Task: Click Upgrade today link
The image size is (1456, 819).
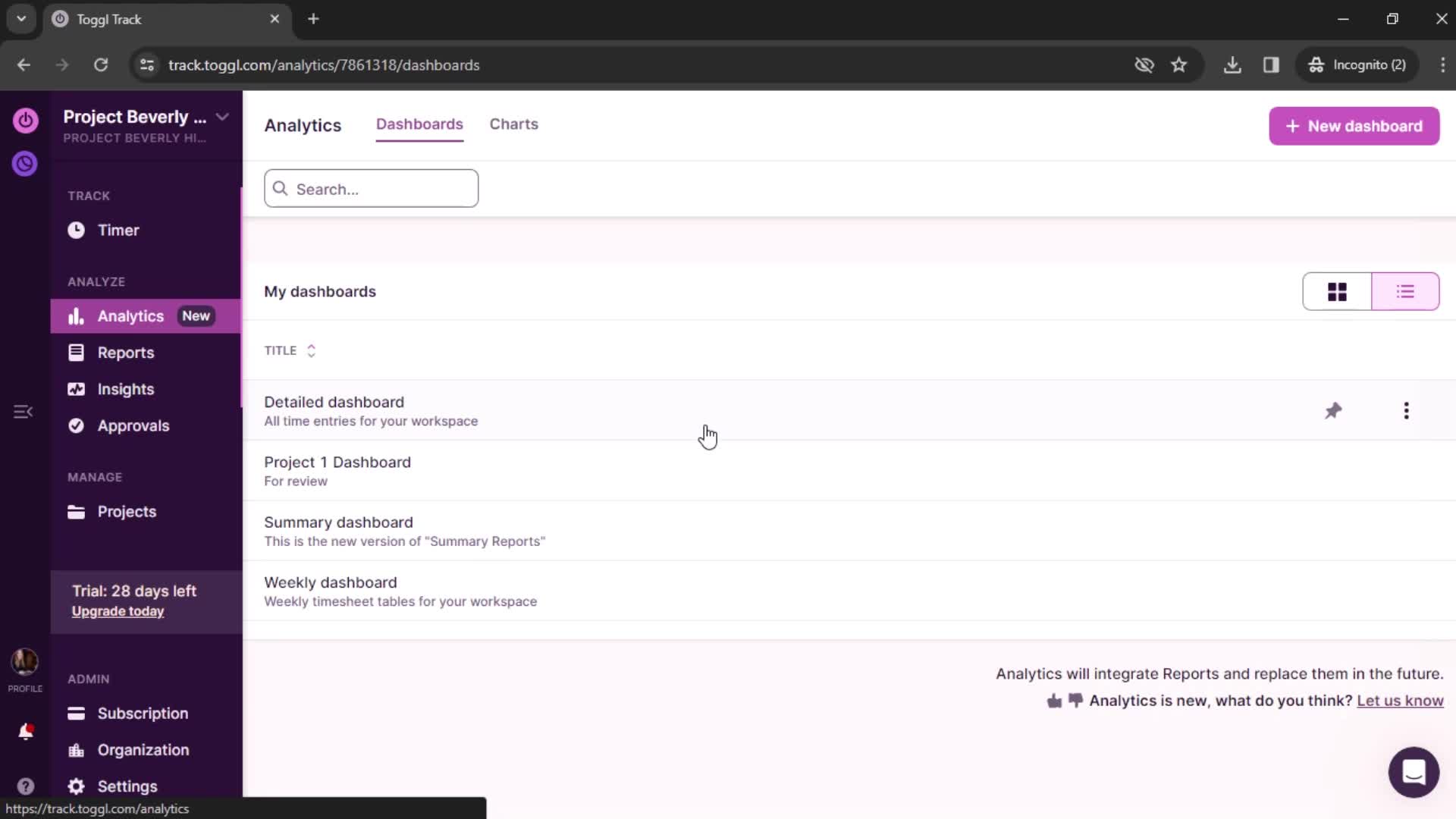Action: click(x=118, y=611)
